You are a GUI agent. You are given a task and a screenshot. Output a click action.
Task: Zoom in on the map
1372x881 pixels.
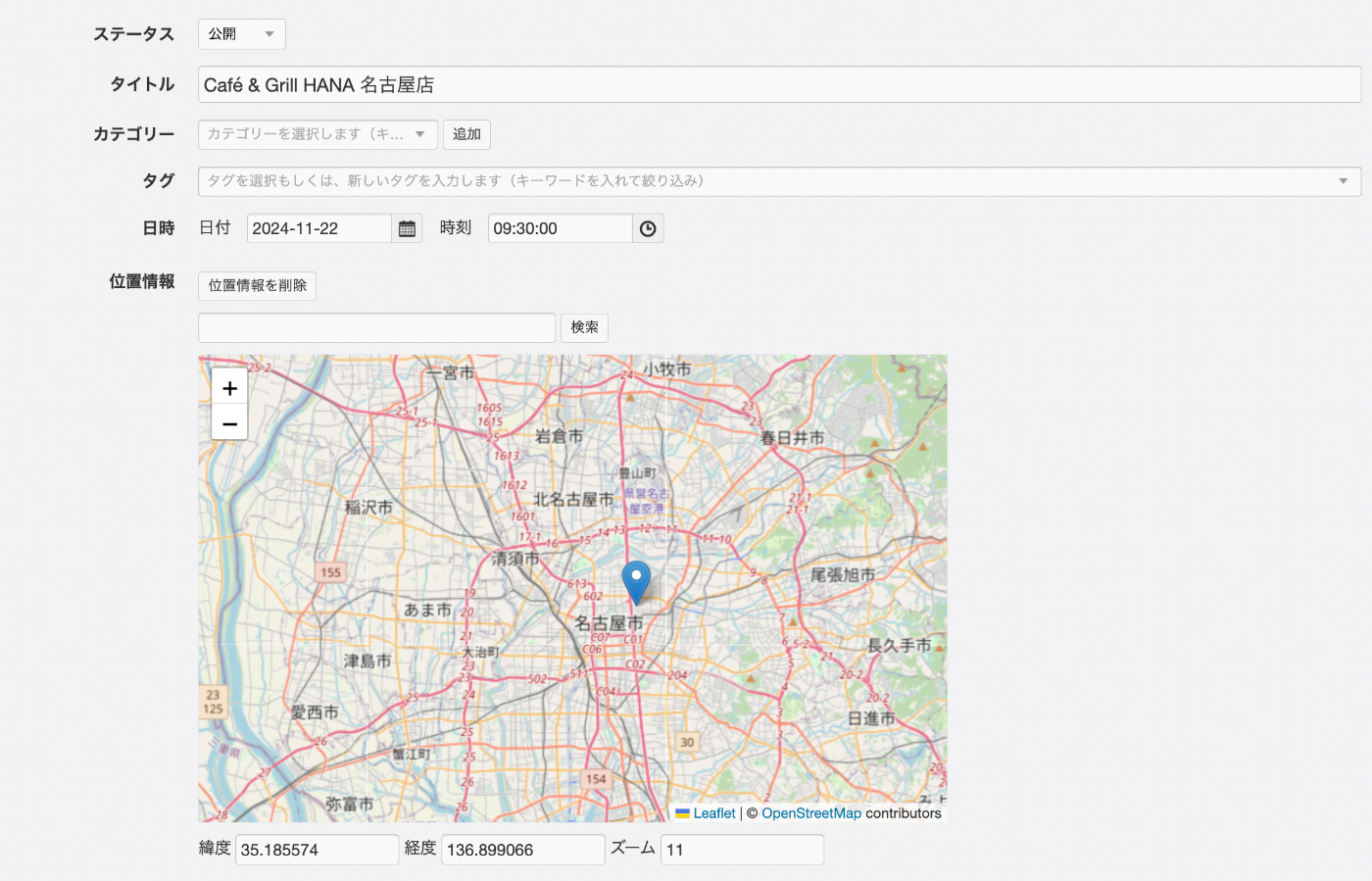(x=229, y=388)
